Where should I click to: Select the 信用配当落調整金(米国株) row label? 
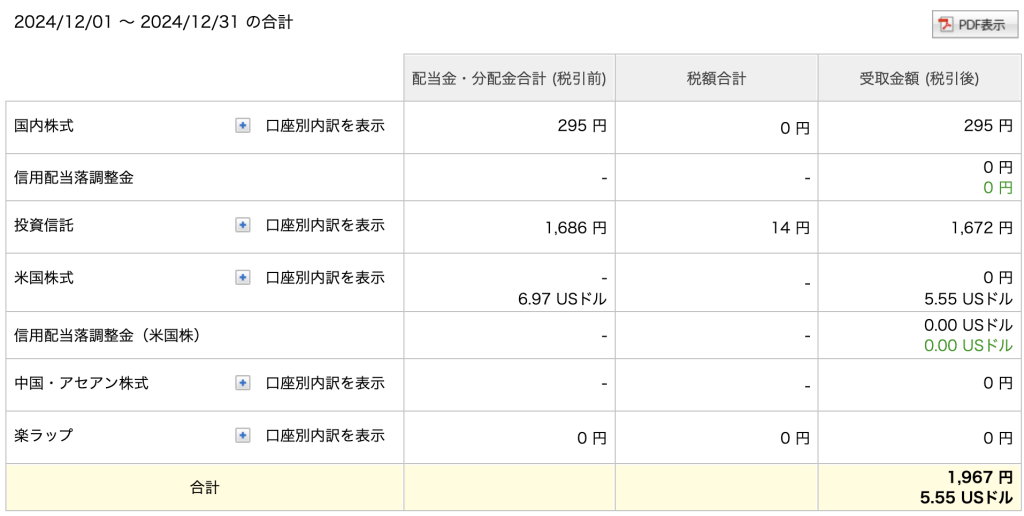[107, 335]
